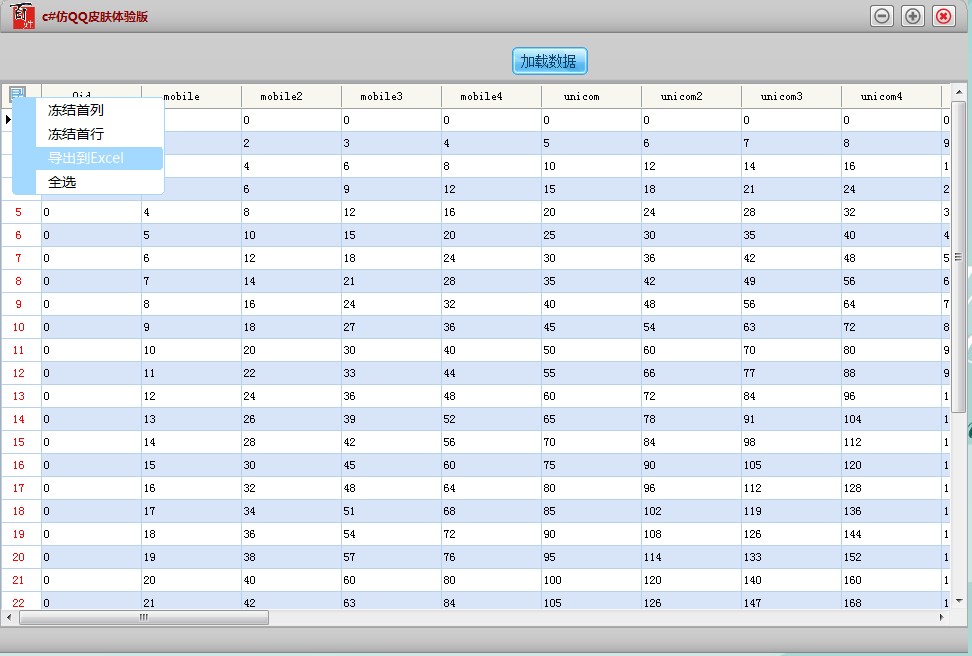Click the red app logo in title bar
972x656 pixels.
(x=22, y=16)
